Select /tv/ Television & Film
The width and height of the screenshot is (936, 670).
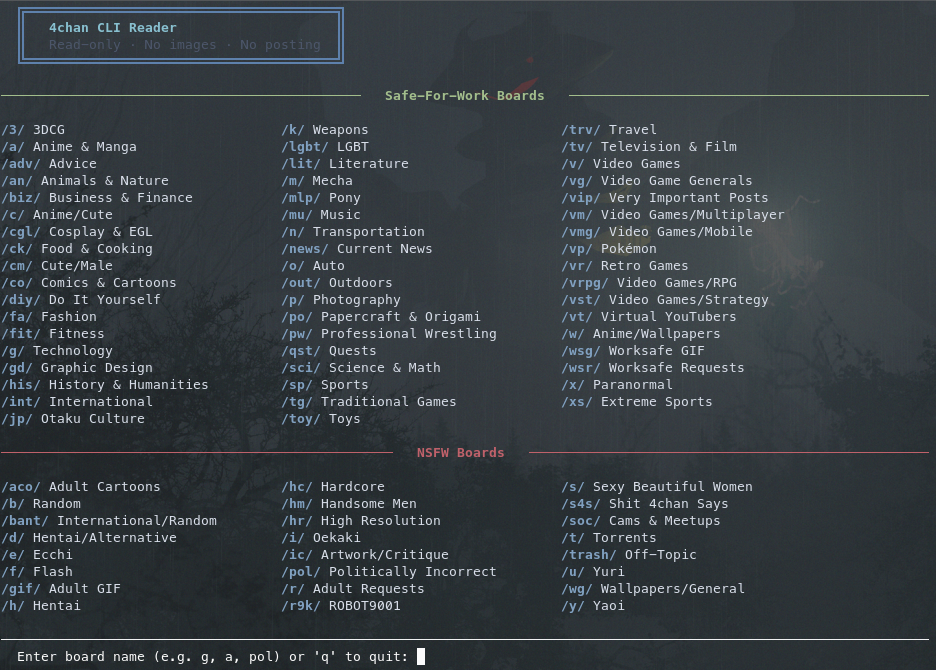649,146
